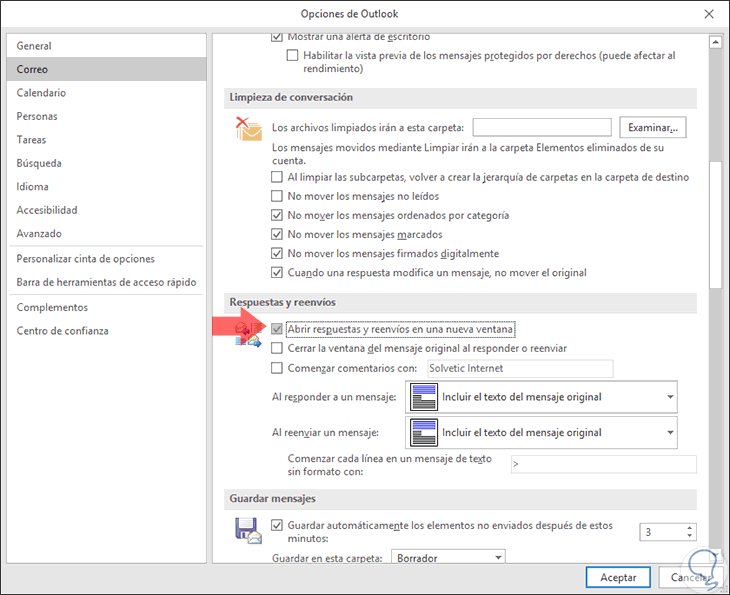This screenshot has width=730, height=595.
Task: Click the vertical scrollbar thumb
Action: [715, 225]
